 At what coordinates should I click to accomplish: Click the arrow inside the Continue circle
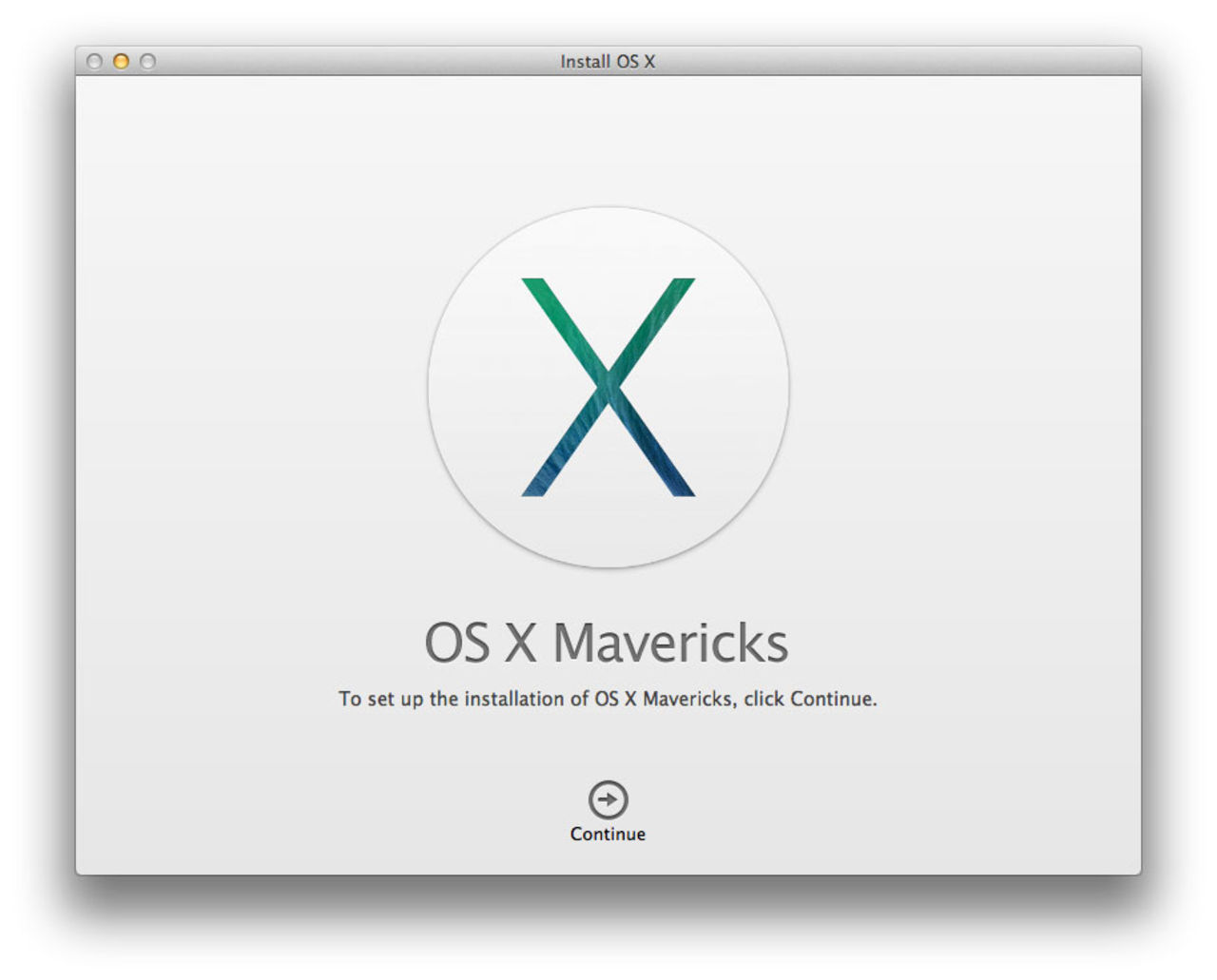(x=608, y=798)
